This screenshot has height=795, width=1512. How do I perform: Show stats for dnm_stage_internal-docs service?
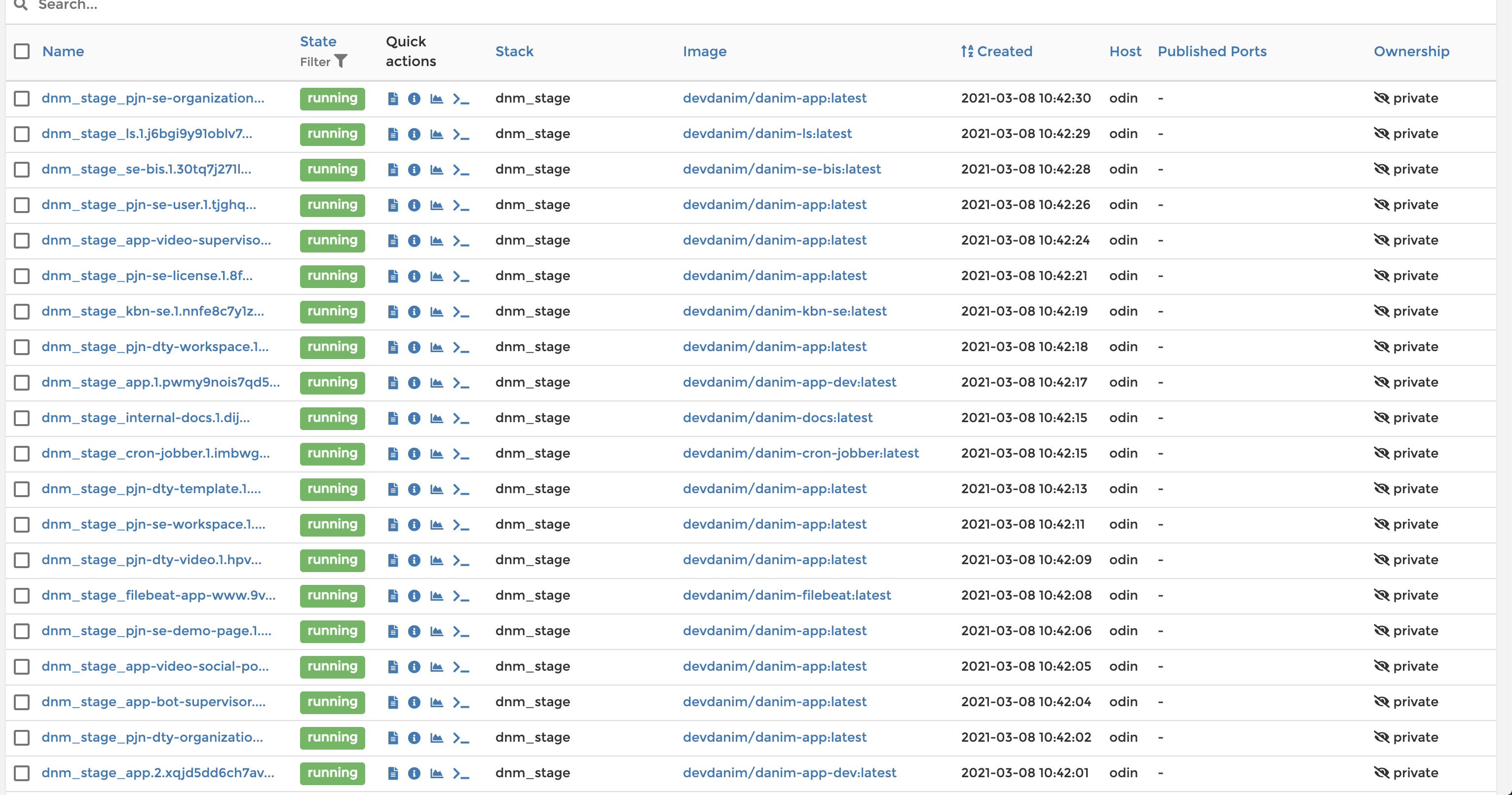pos(436,418)
